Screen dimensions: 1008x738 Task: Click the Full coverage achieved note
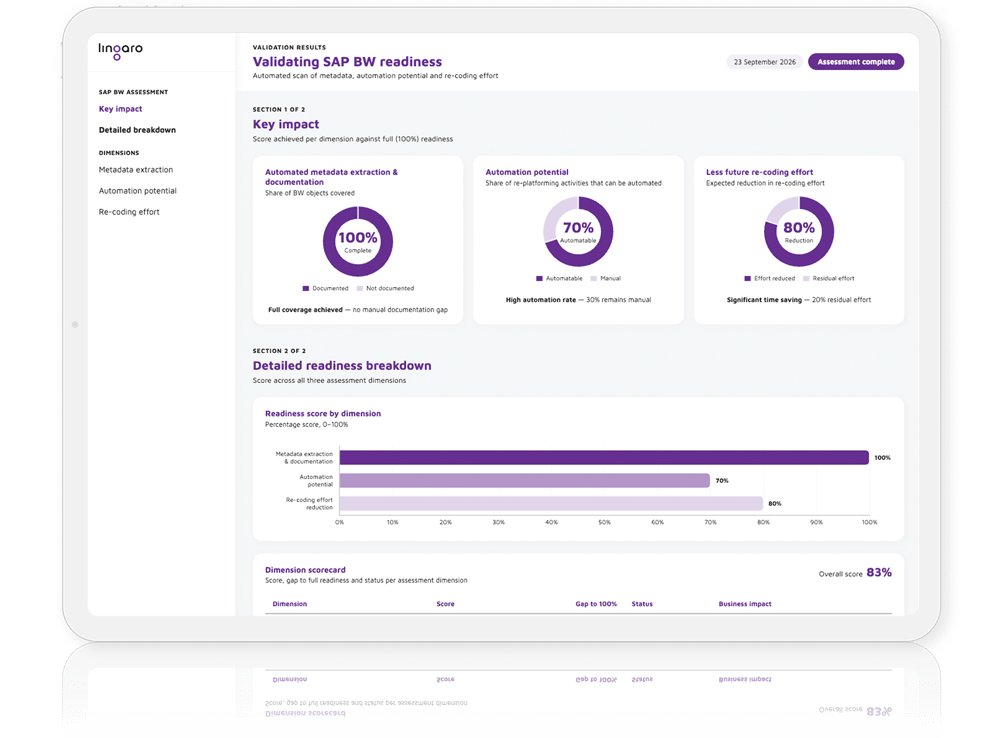point(358,310)
